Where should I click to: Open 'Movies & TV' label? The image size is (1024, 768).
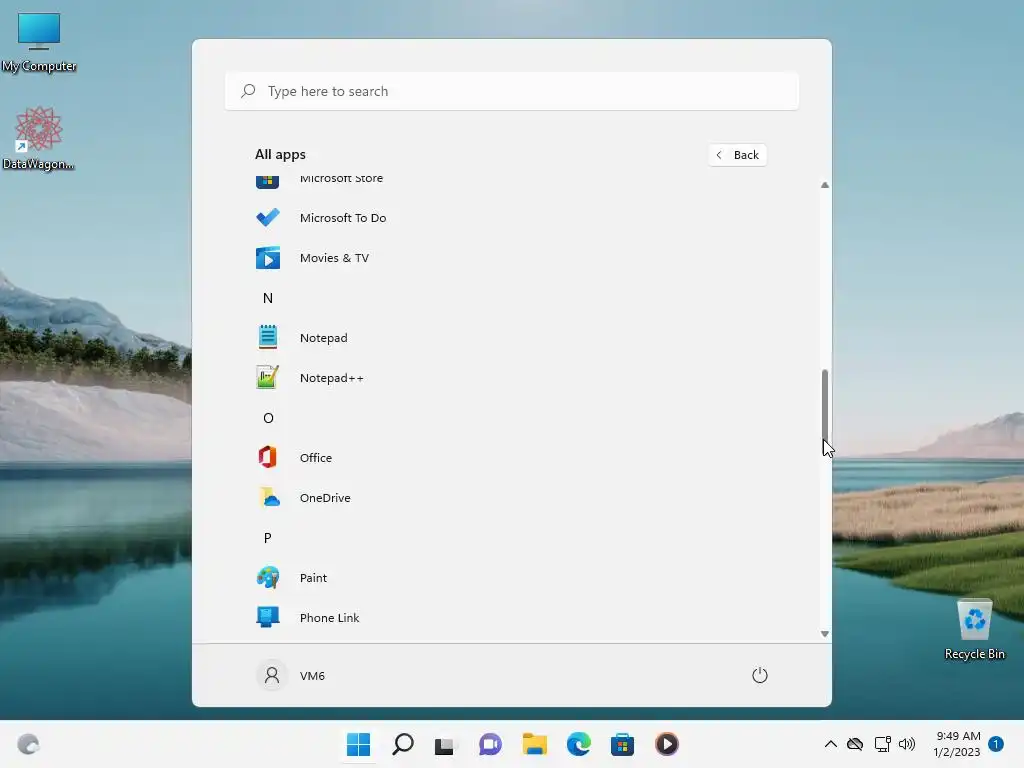pos(334,258)
